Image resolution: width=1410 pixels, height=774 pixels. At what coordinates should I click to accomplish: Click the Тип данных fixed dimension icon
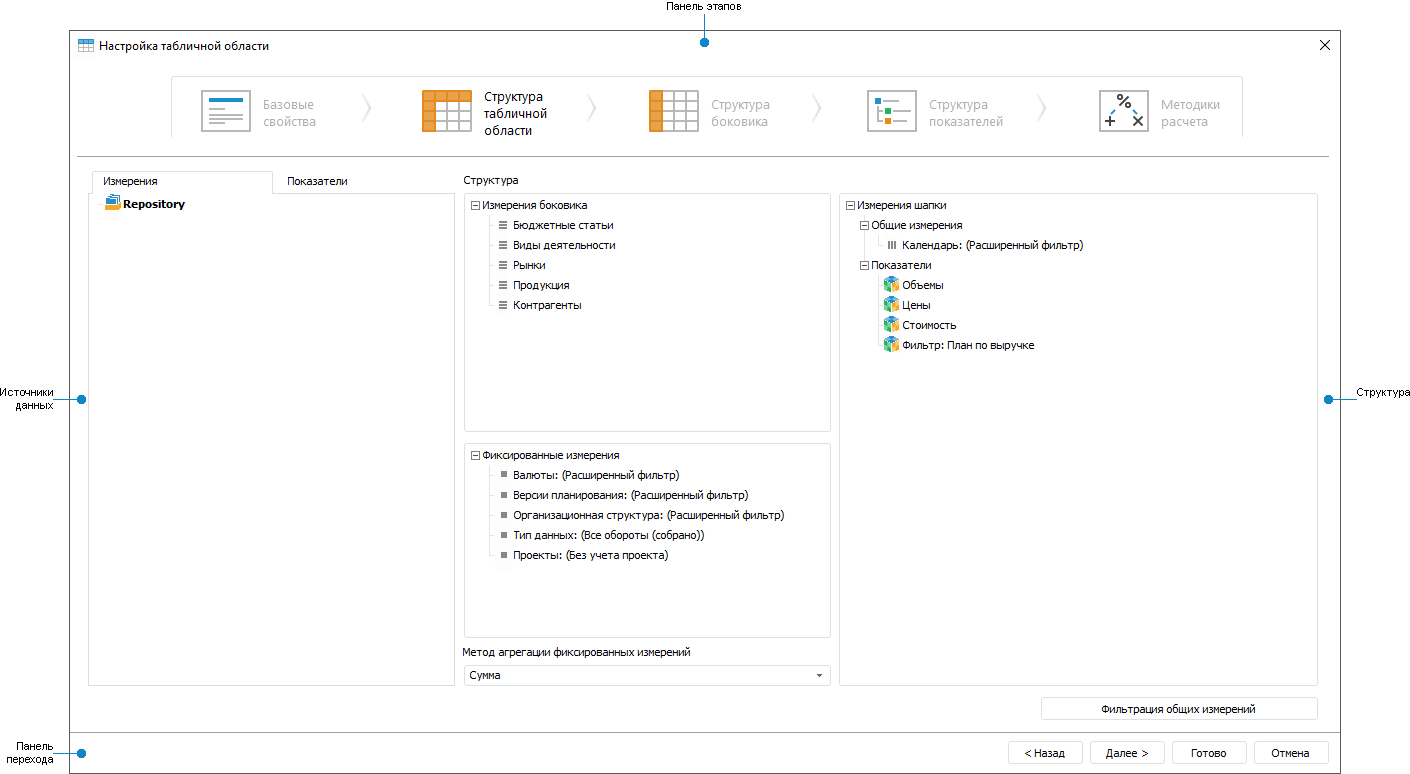coord(504,535)
